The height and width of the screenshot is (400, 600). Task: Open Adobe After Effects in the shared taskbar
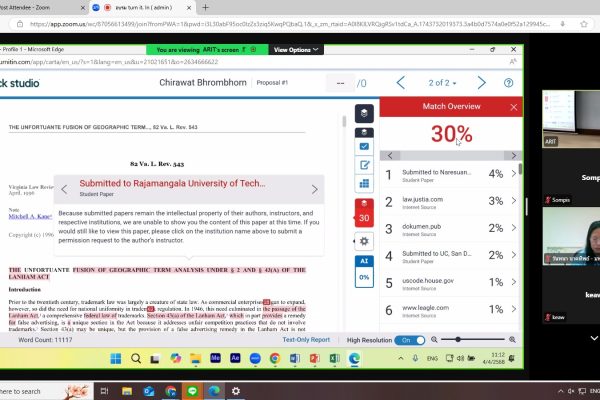pos(235,358)
